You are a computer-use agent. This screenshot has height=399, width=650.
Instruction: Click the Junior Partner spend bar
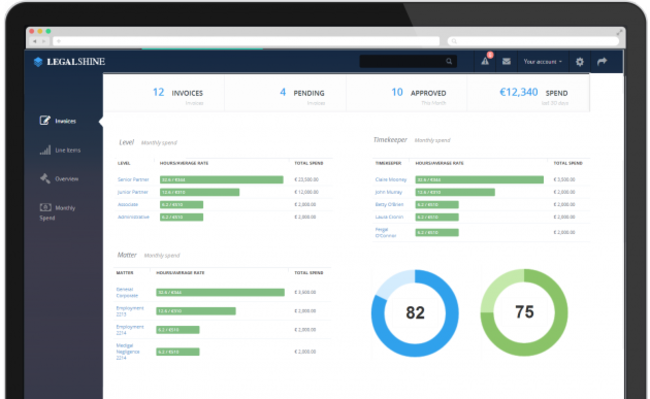(199, 192)
